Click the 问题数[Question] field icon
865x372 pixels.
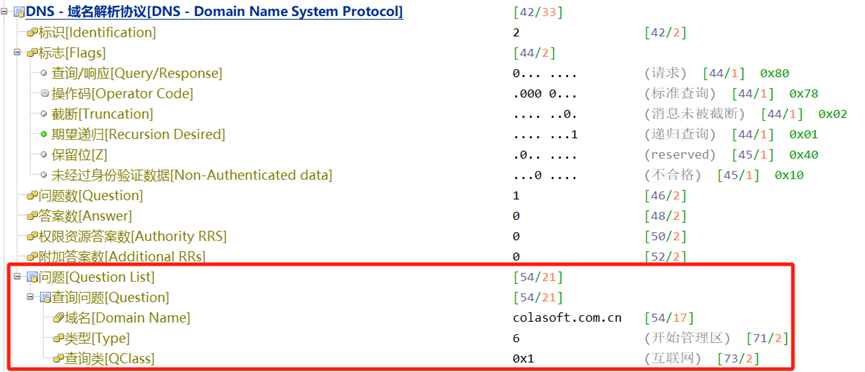pos(32,196)
